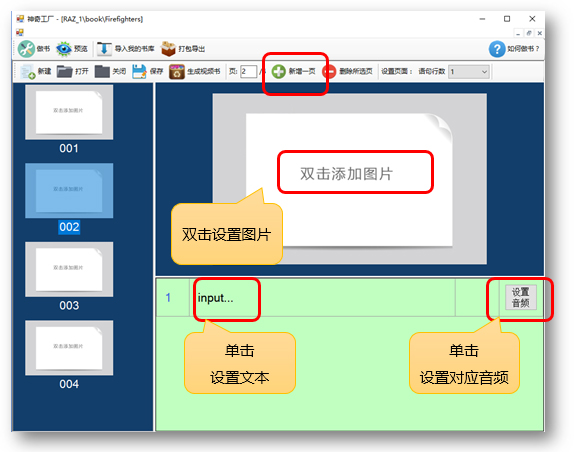Click 打包导出 package export box icon
Screen dimensions: 574x452
168,49
